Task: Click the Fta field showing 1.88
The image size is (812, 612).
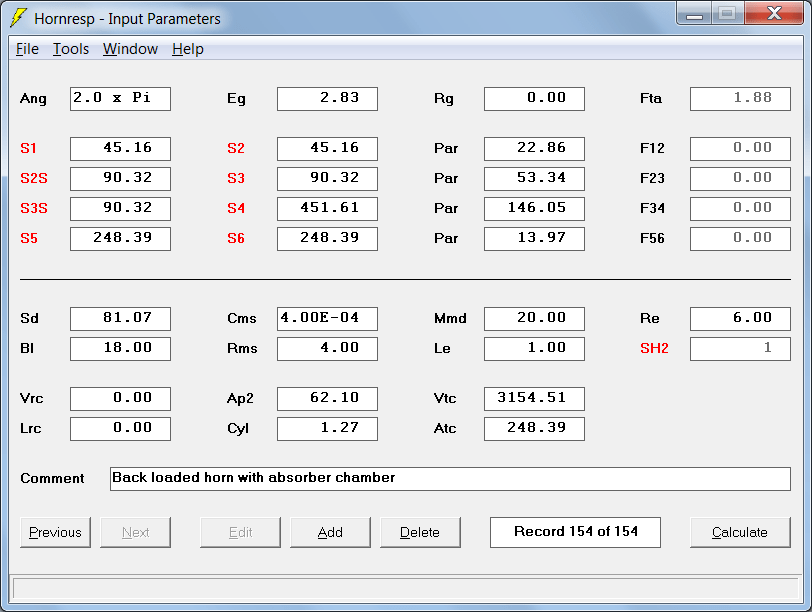Action: (x=741, y=98)
